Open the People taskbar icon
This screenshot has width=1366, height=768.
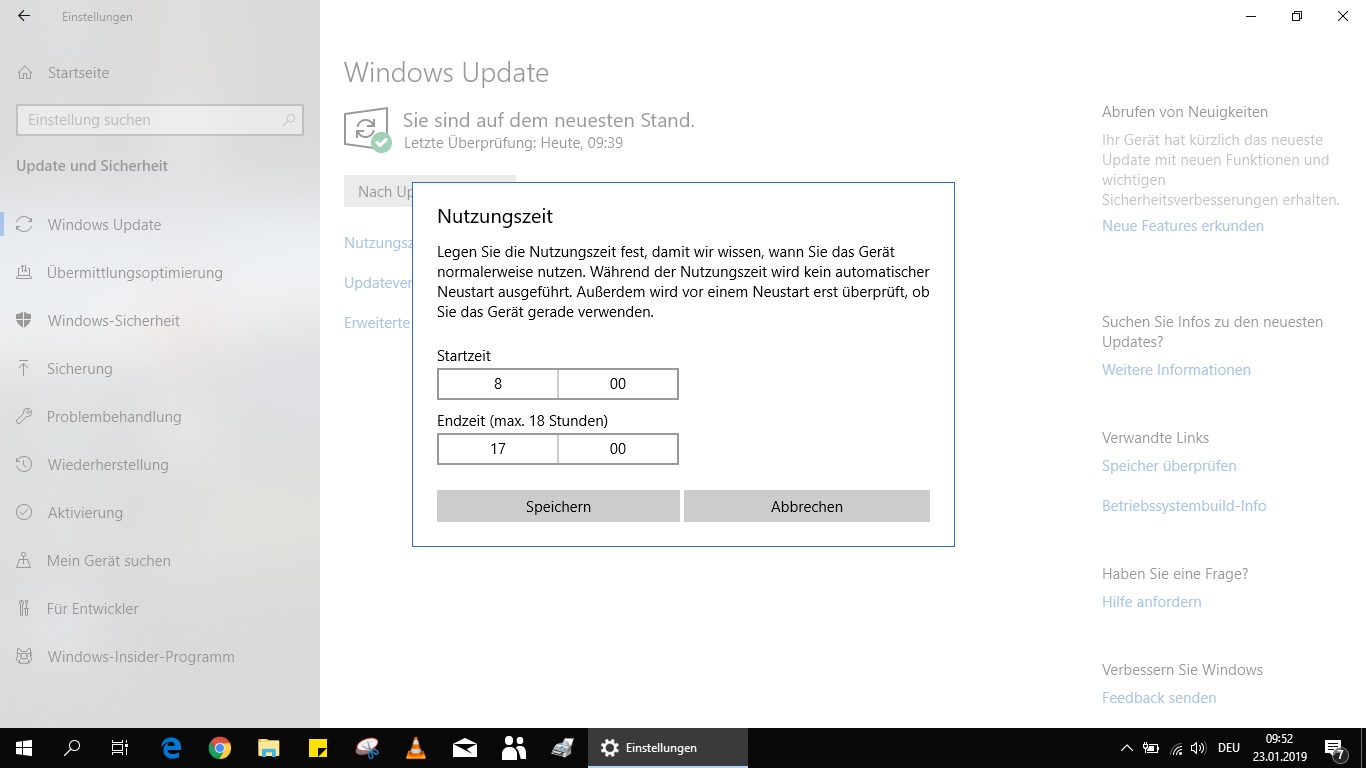pyautogui.click(x=514, y=748)
